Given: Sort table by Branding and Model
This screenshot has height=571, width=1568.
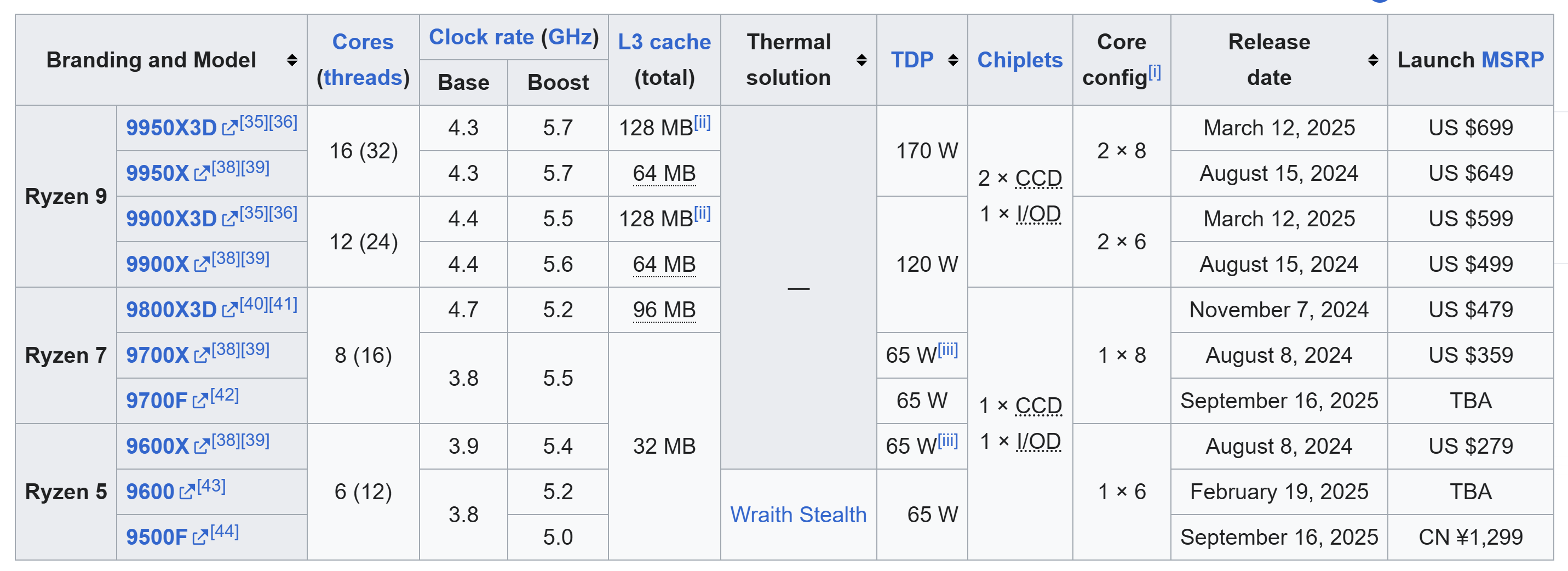Looking at the screenshot, I should (291, 60).
